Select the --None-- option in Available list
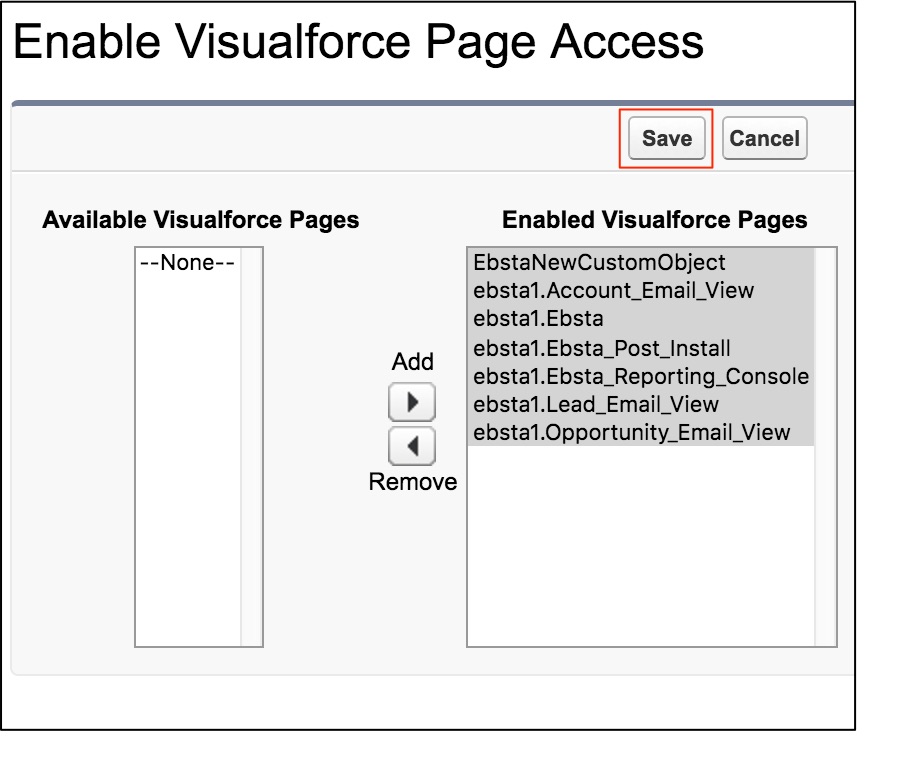Image resolution: width=898 pixels, height=772 pixels. coord(187,263)
